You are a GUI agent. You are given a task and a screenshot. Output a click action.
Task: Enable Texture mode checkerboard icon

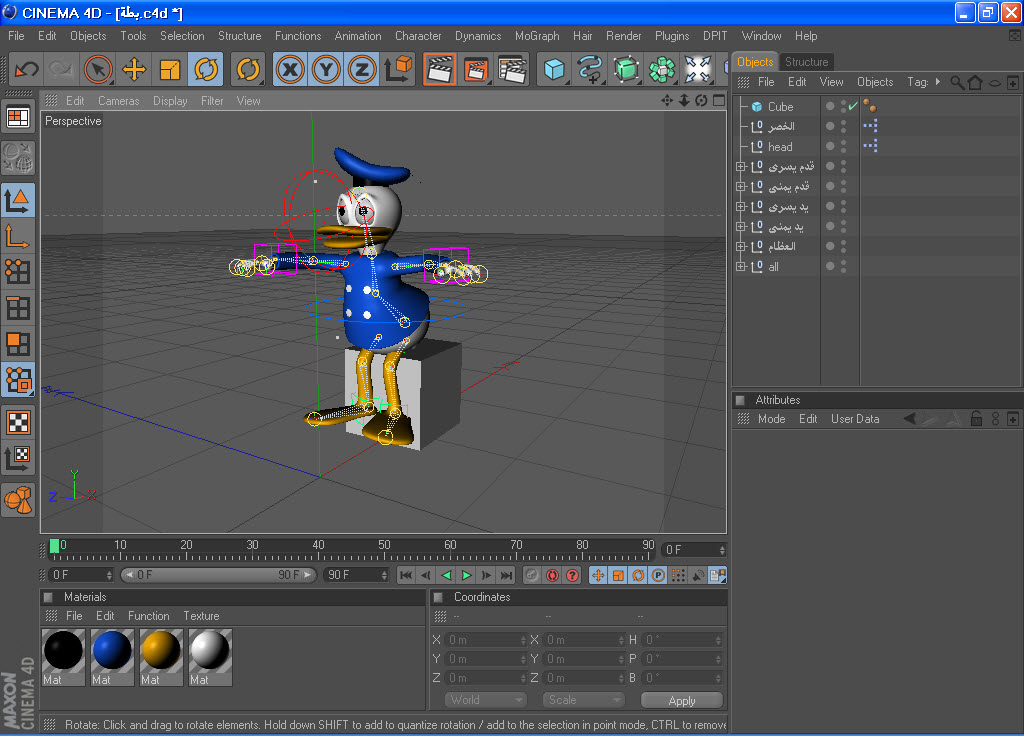18,422
